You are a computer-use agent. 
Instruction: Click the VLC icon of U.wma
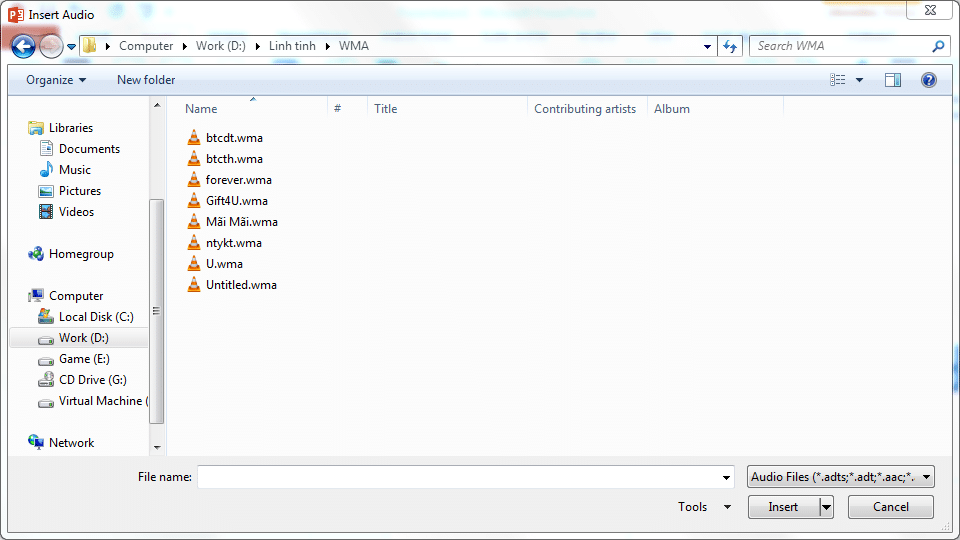coord(193,263)
